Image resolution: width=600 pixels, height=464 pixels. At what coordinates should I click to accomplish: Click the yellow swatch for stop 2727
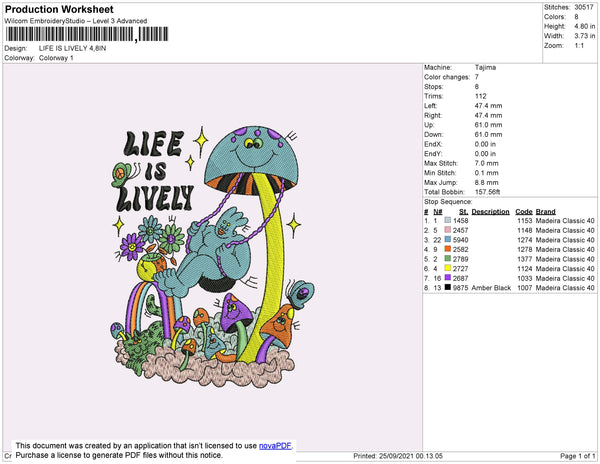[448, 269]
